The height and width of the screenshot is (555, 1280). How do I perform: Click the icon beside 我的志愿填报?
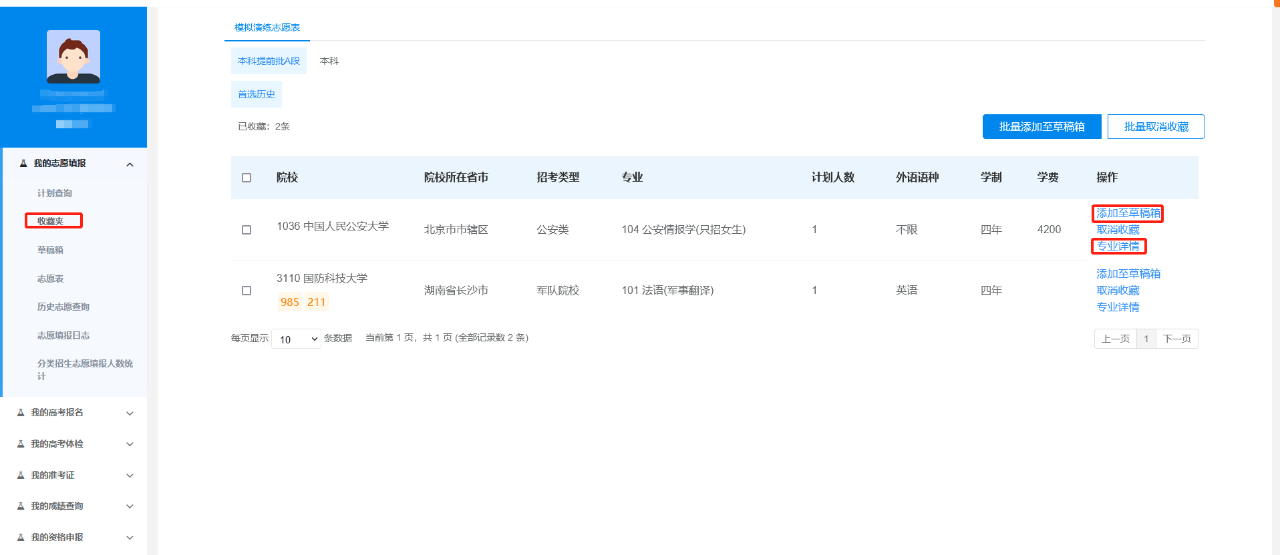coord(24,163)
